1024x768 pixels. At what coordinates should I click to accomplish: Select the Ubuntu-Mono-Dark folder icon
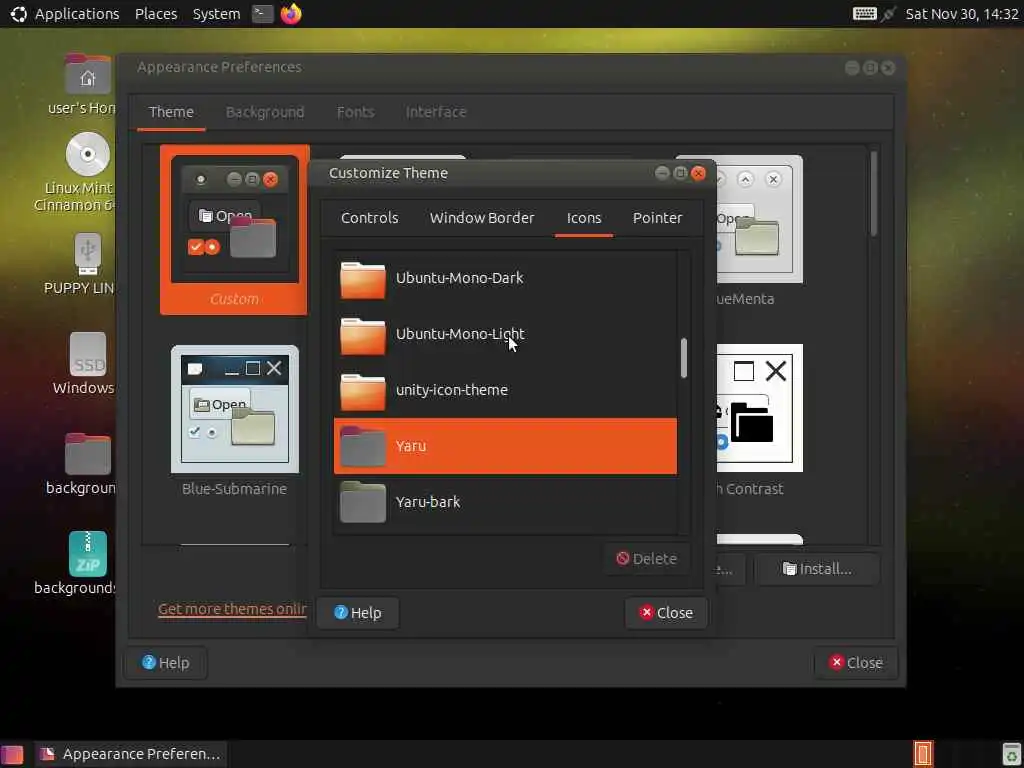pyautogui.click(x=362, y=280)
